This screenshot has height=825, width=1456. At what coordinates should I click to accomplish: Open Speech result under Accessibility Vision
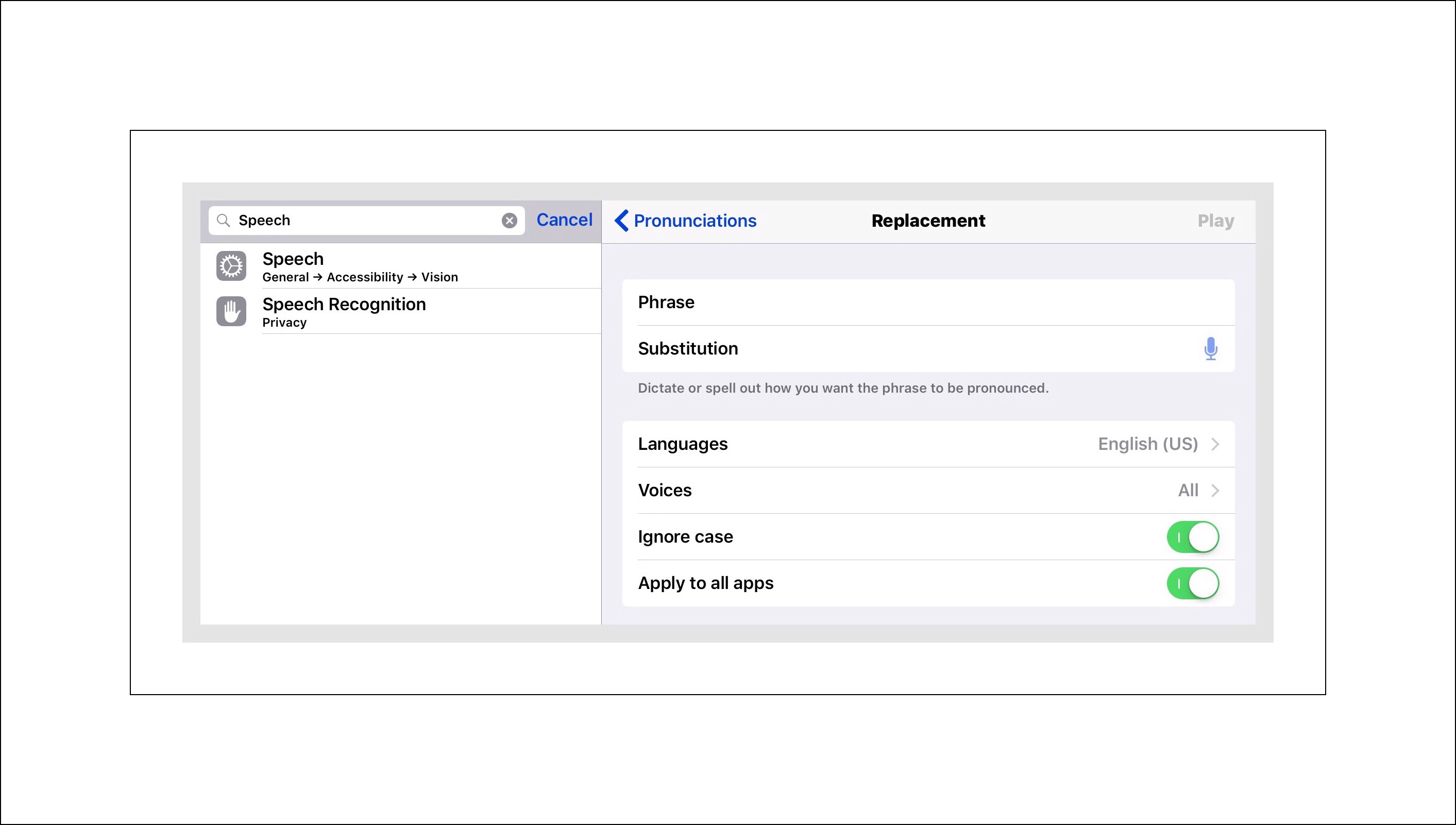359,266
